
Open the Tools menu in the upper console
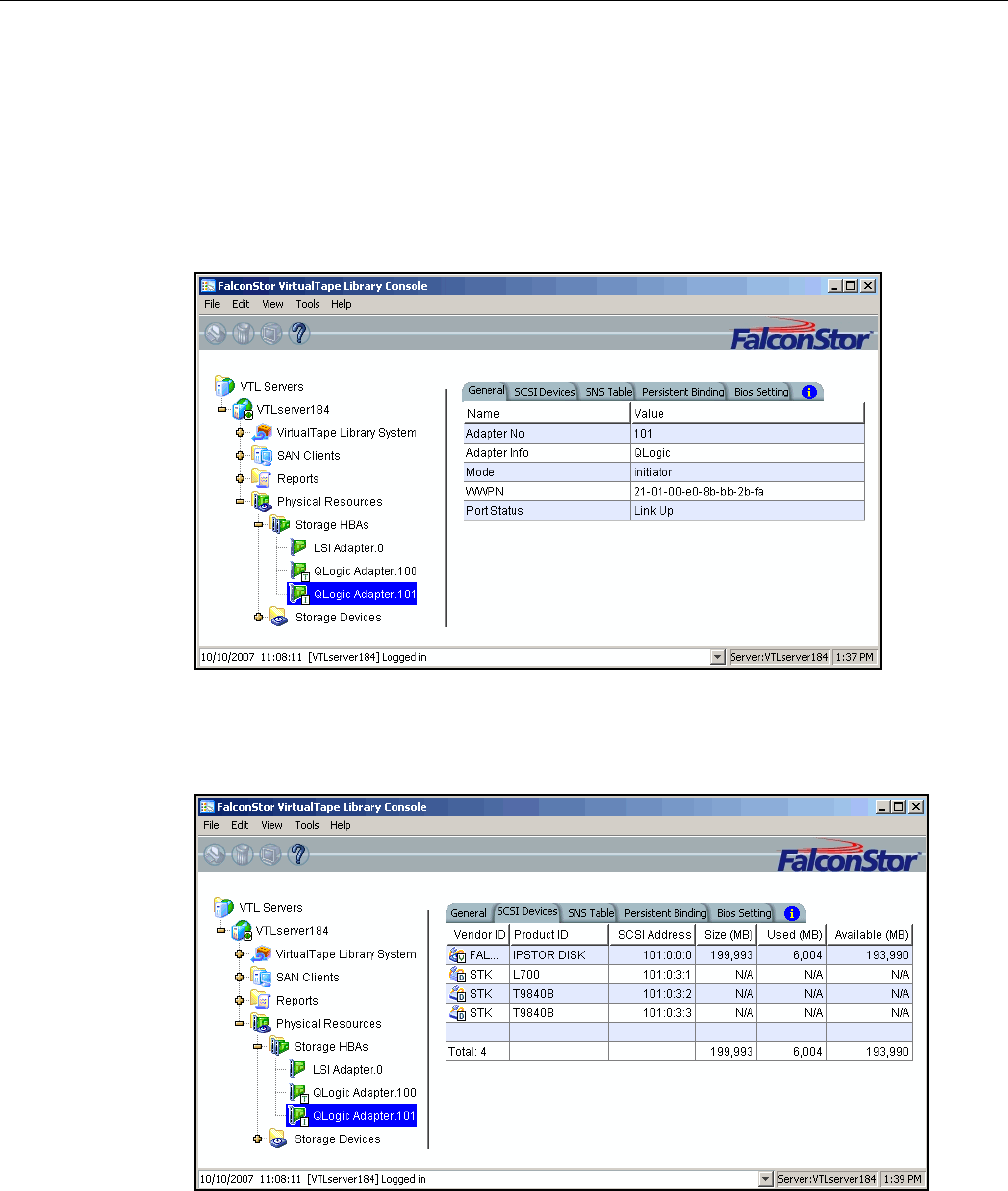[308, 304]
